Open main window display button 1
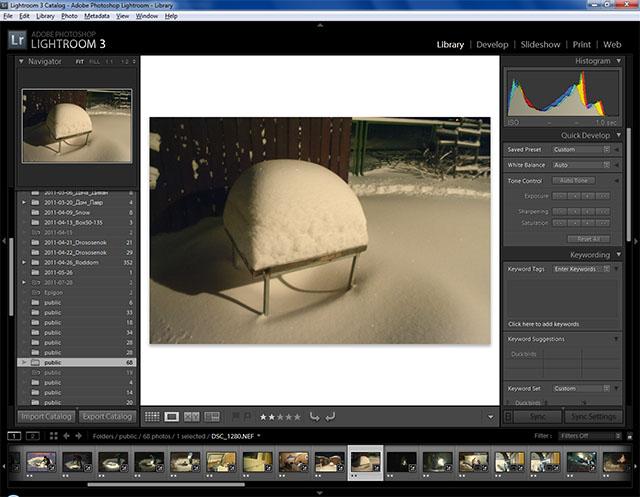This screenshot has height=497, width=640. 14,436
